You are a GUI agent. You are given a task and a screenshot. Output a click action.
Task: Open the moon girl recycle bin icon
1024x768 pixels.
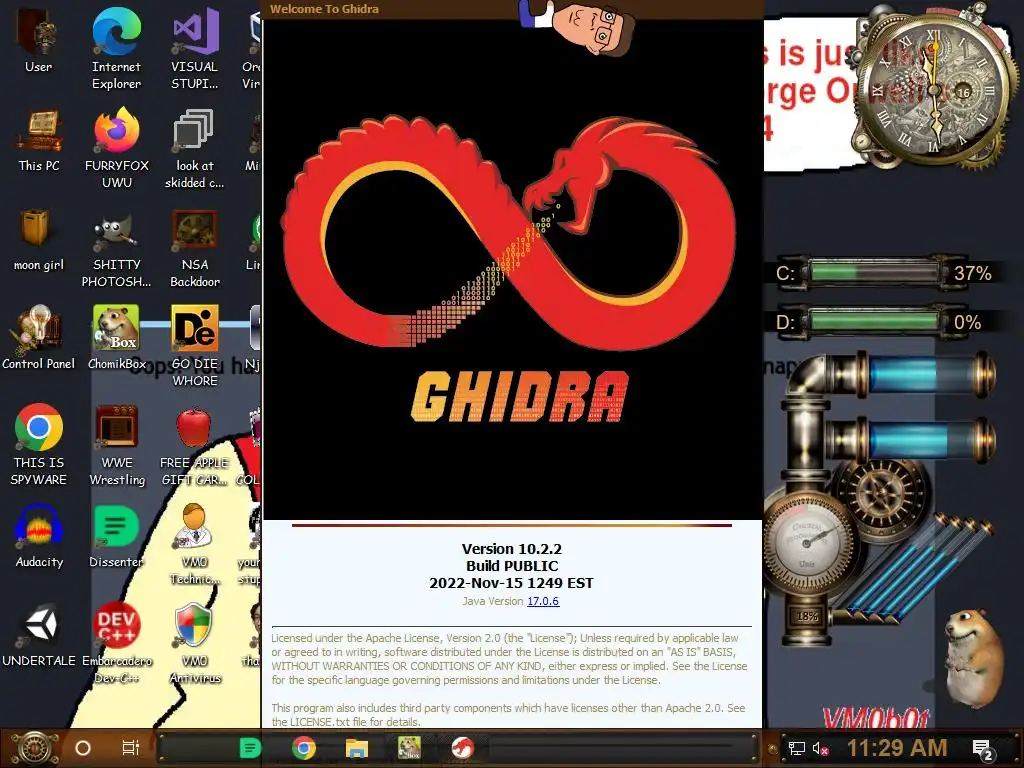(x=39, y=239)
